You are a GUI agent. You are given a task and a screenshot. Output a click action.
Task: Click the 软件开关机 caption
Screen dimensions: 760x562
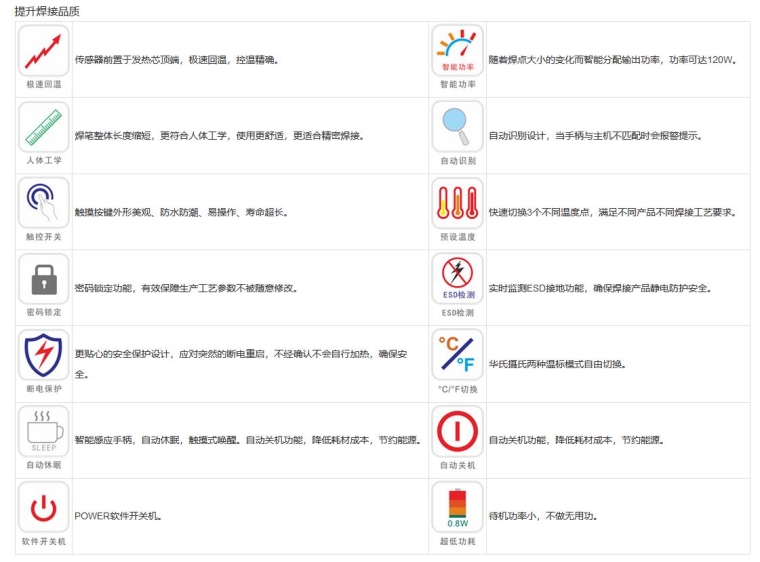click(44, 541)
